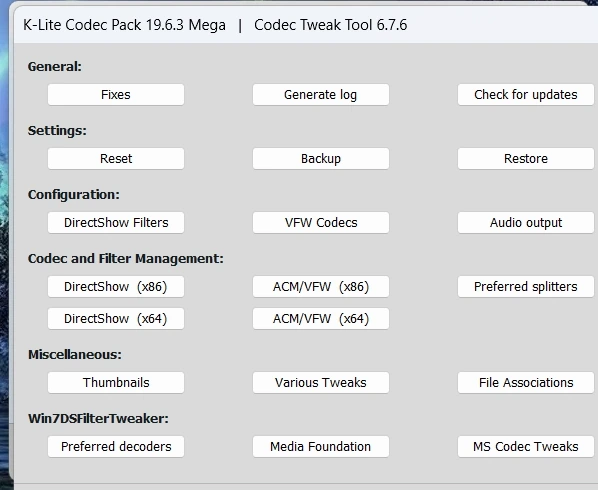The image size is (598, 490).
Task: Click the Preferred decoders button
Action: pos(116,447)
